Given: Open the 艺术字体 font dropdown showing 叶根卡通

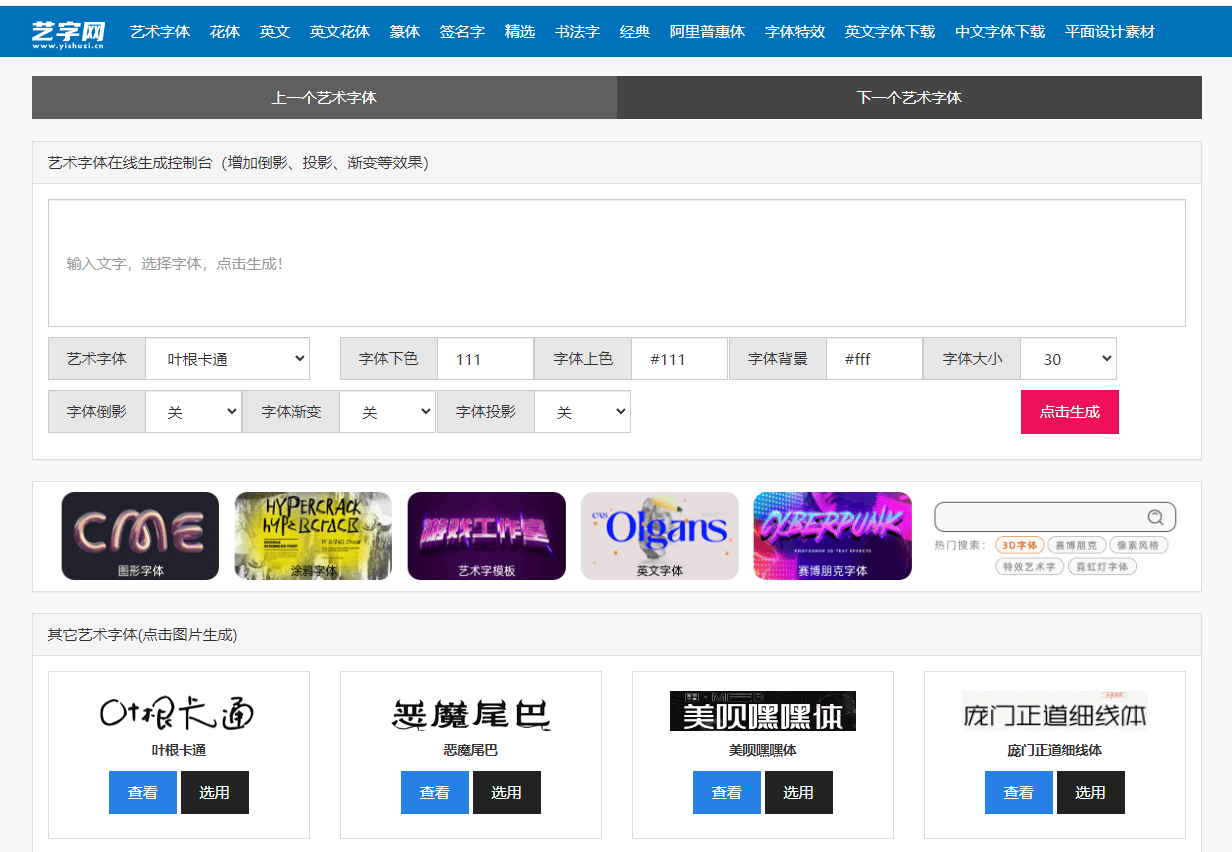Looking at the screenshot, I should (x=227, y=358).
